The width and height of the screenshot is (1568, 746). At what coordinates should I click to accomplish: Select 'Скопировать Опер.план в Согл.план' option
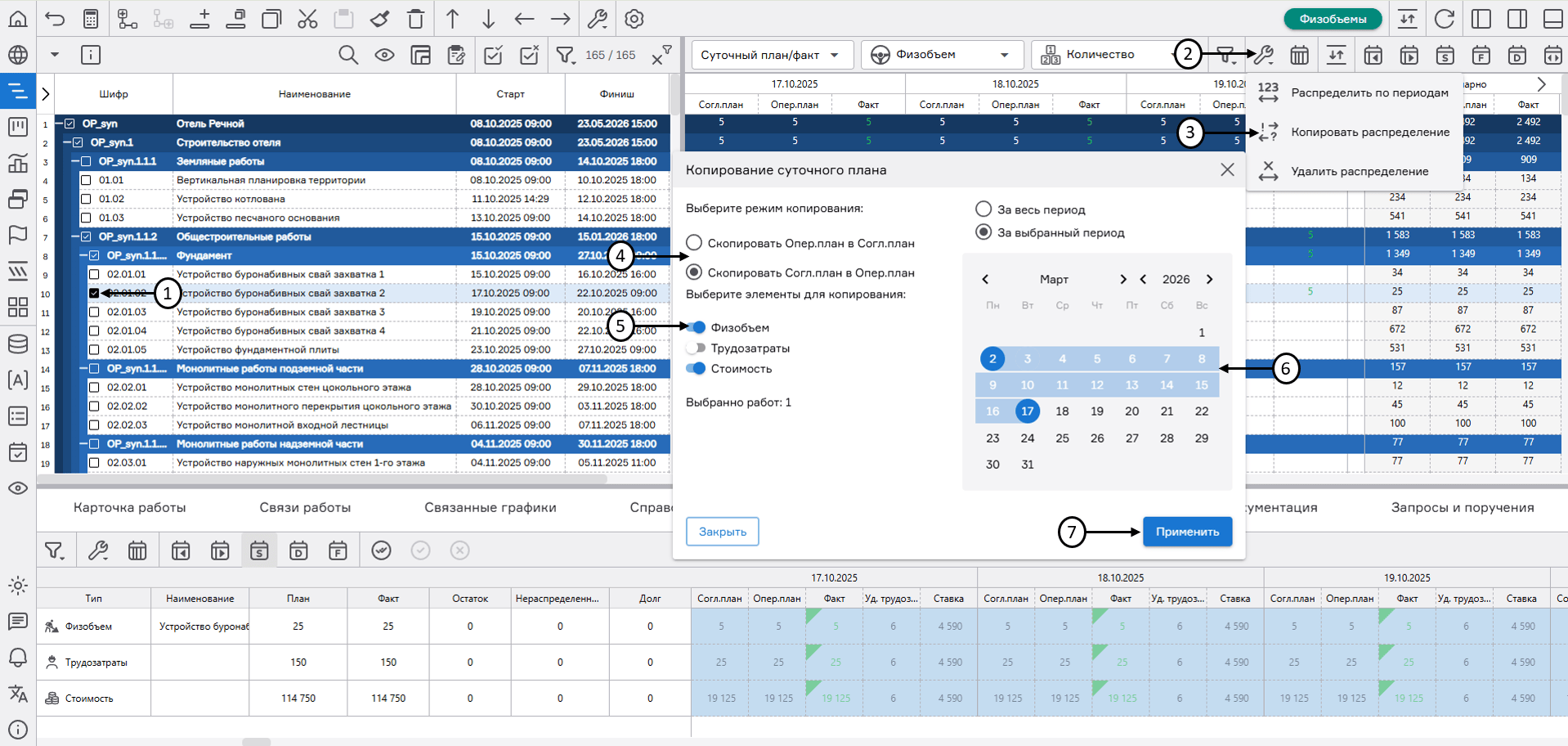694,243
